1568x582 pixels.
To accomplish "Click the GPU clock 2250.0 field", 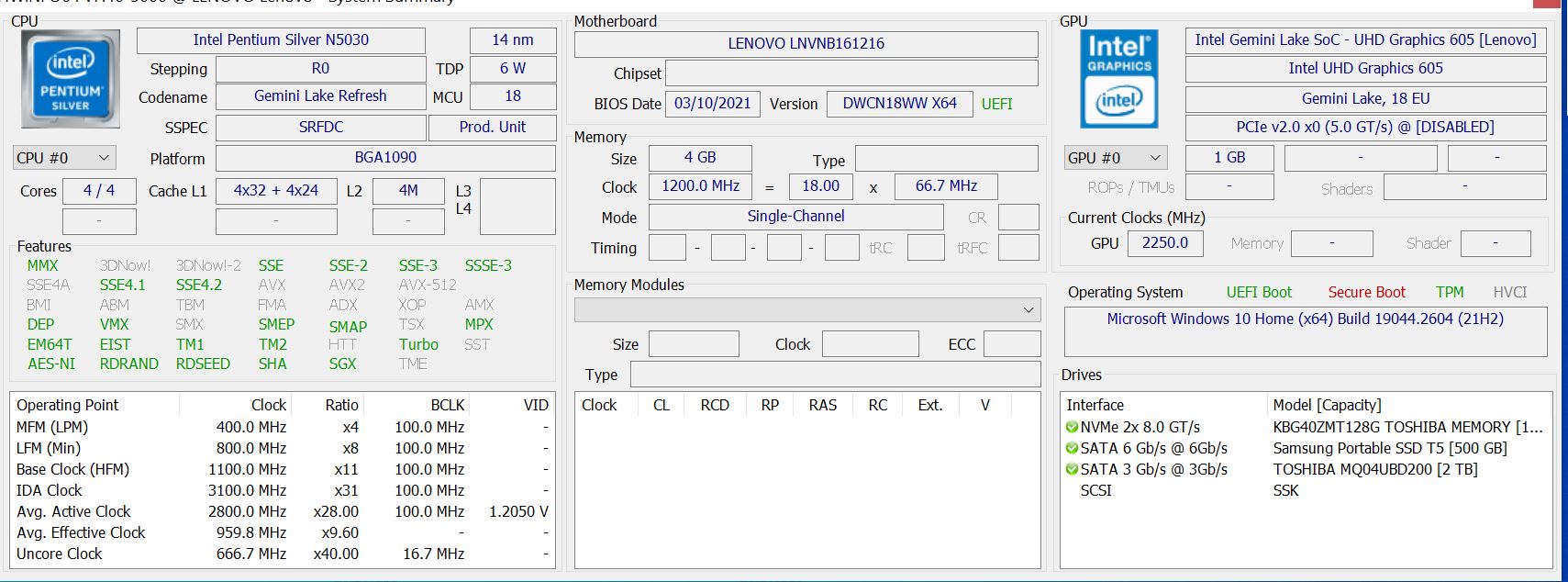I will coord(1165,243).
